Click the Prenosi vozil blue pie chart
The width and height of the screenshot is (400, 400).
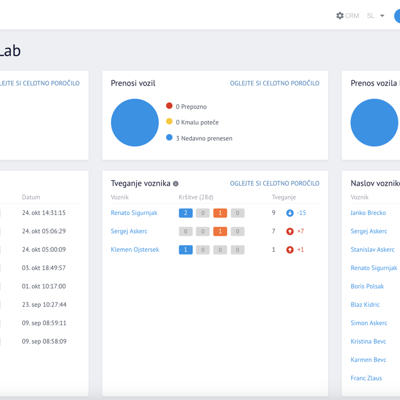[x=135, y=122]
